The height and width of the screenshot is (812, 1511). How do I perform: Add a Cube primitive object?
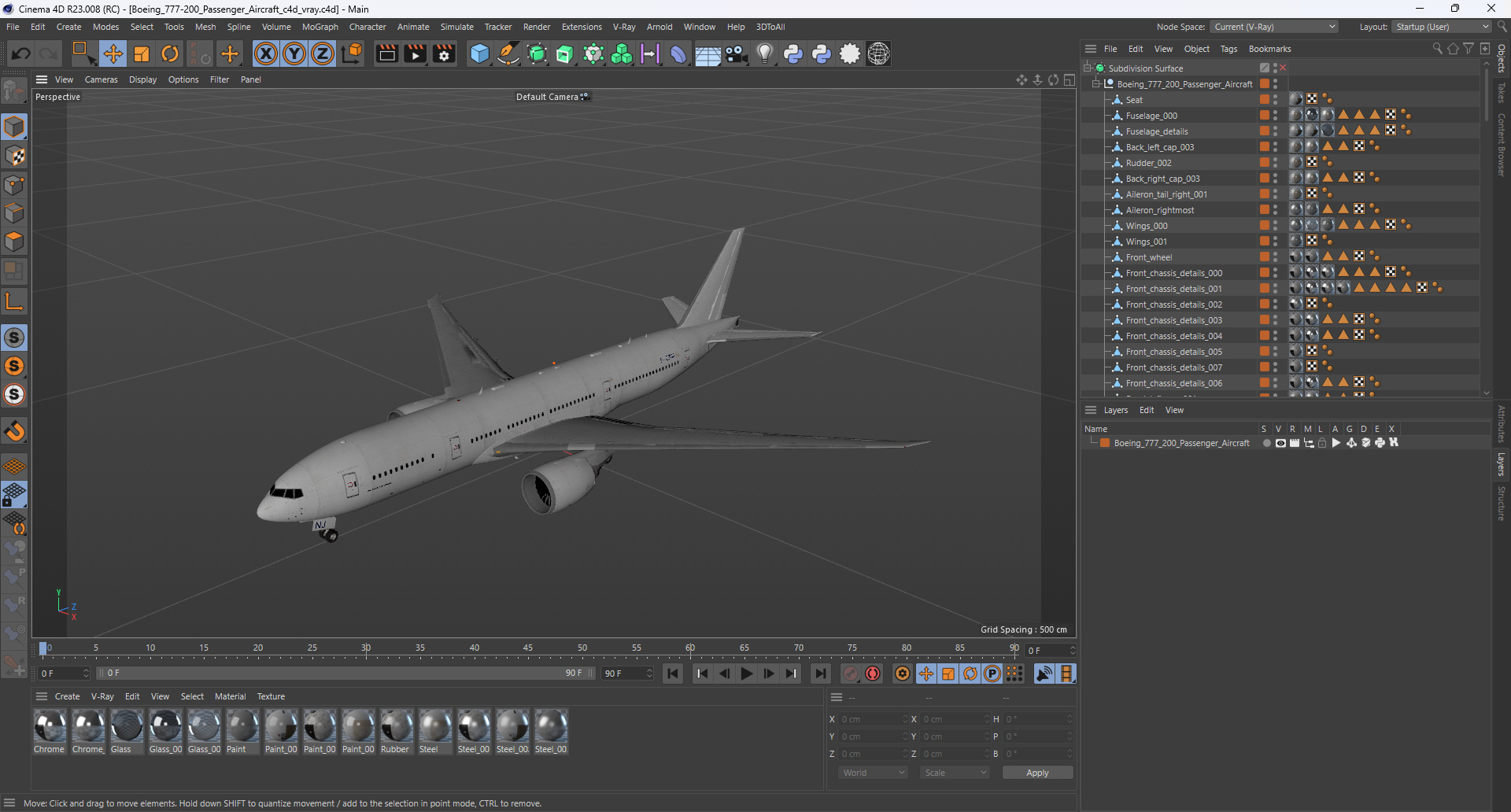[x=479, y=54]
